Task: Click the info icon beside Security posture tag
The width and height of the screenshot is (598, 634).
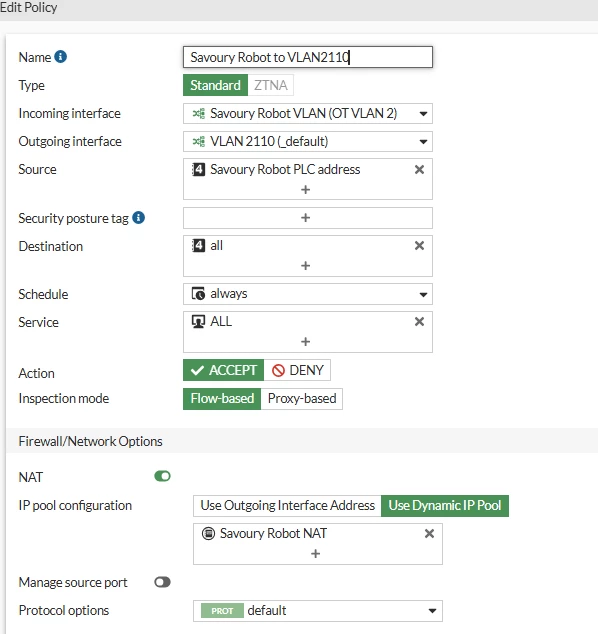Action: point(138,218)
